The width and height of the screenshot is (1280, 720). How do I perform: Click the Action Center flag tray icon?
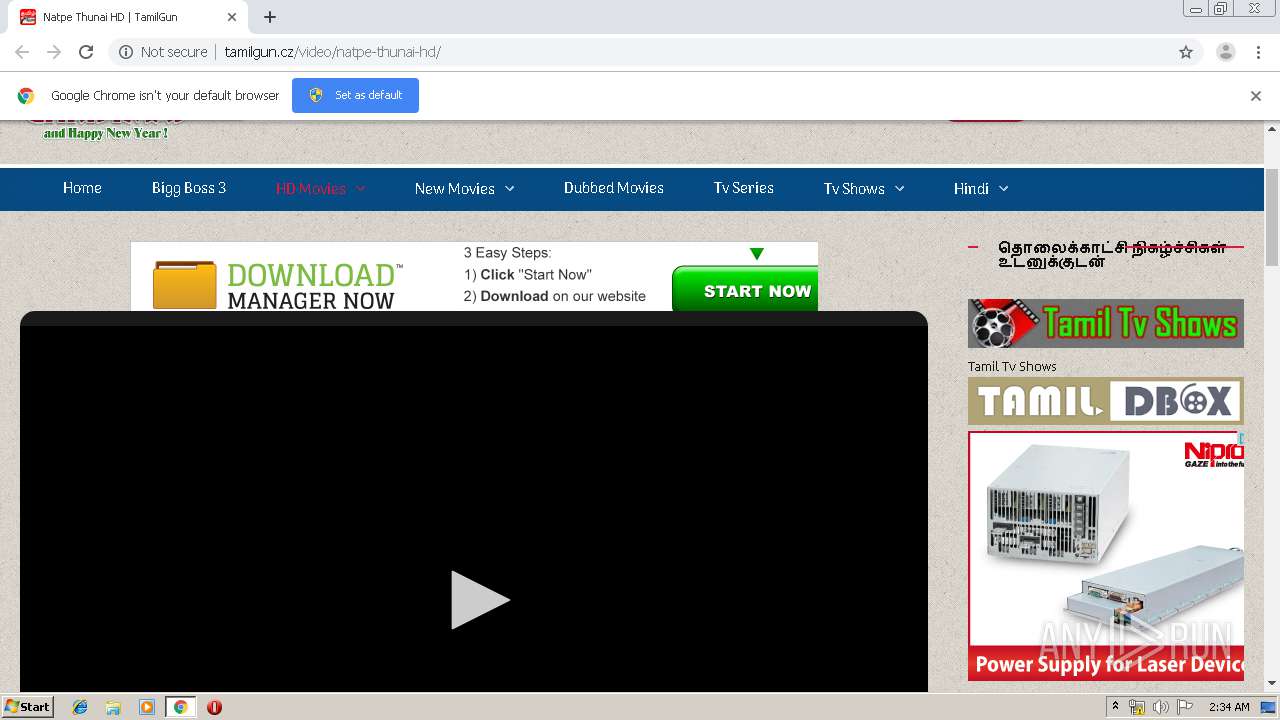[x=1186, y=707]
